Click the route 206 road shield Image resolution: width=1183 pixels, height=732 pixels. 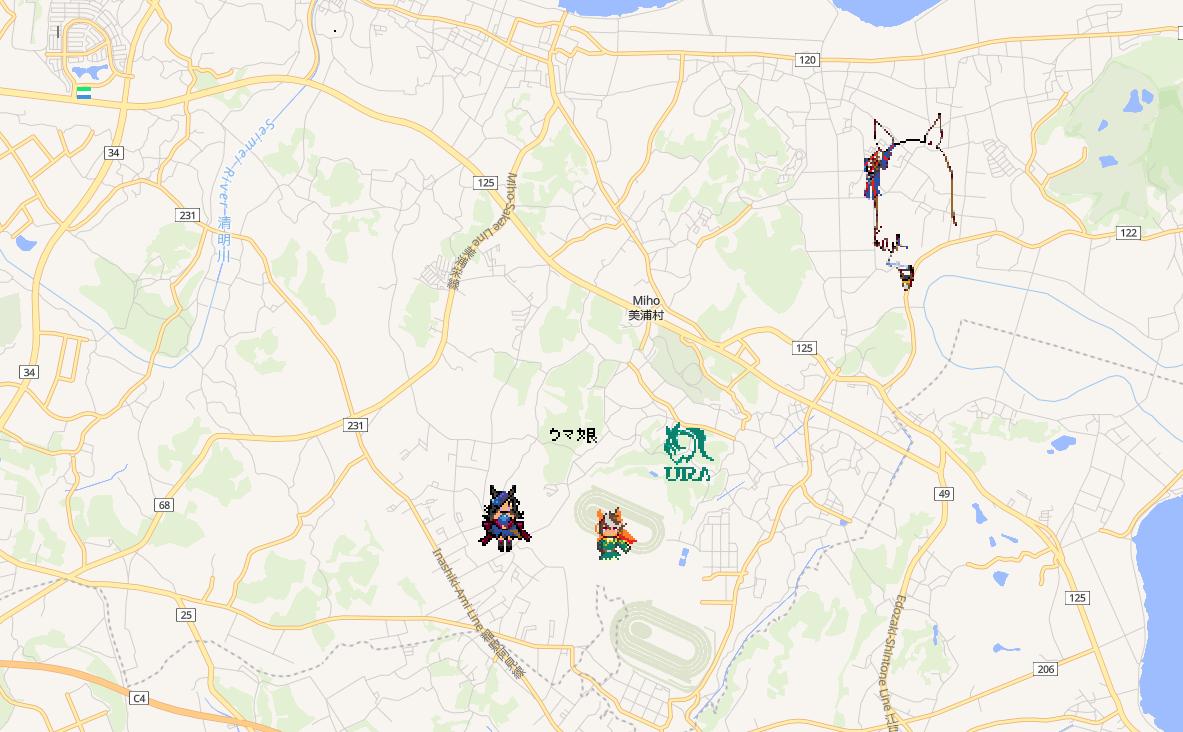click(x=1046, y=669)
